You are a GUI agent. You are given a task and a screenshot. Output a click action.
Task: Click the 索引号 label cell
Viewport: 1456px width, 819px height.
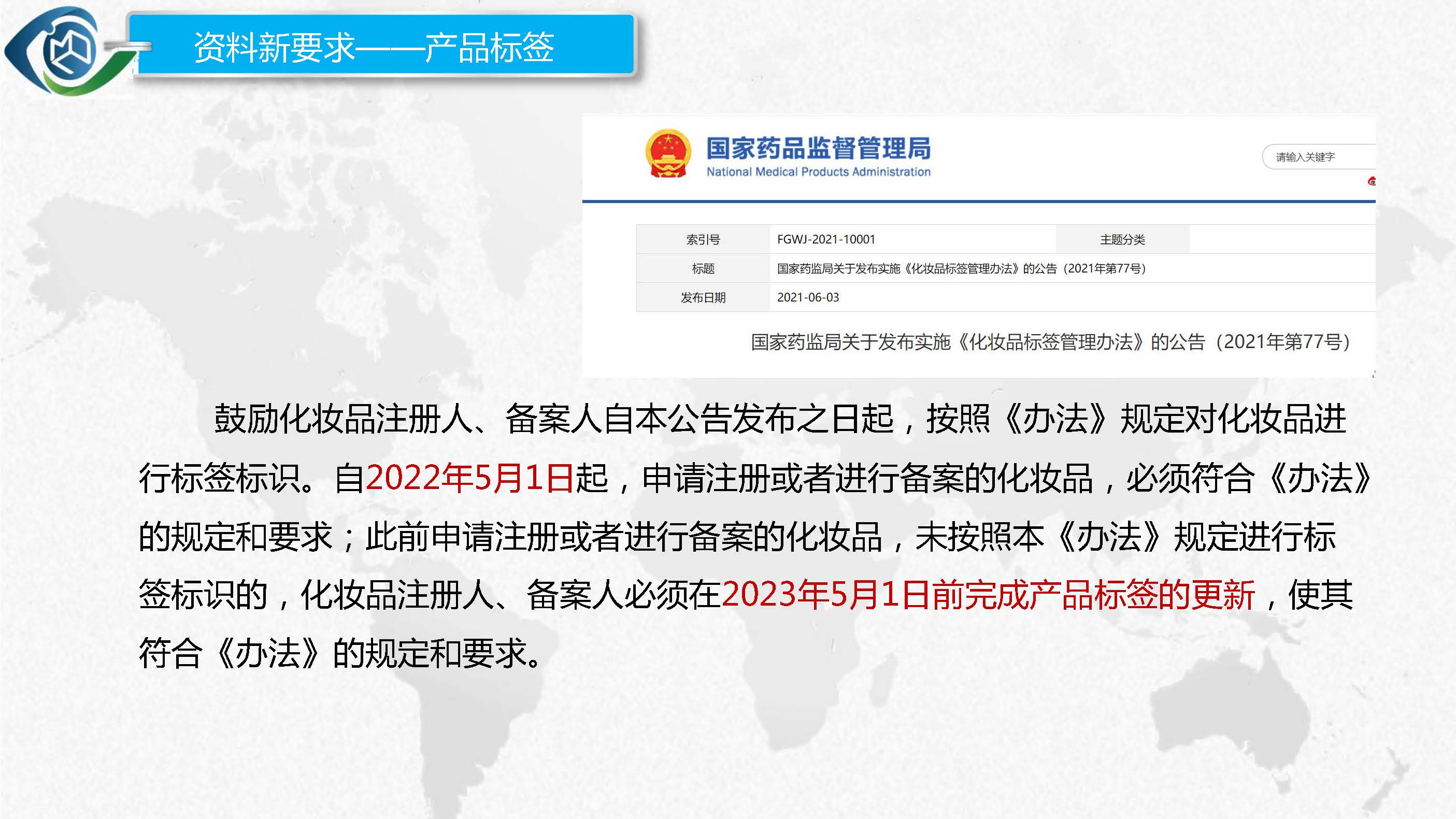click(x=703, y=240)
